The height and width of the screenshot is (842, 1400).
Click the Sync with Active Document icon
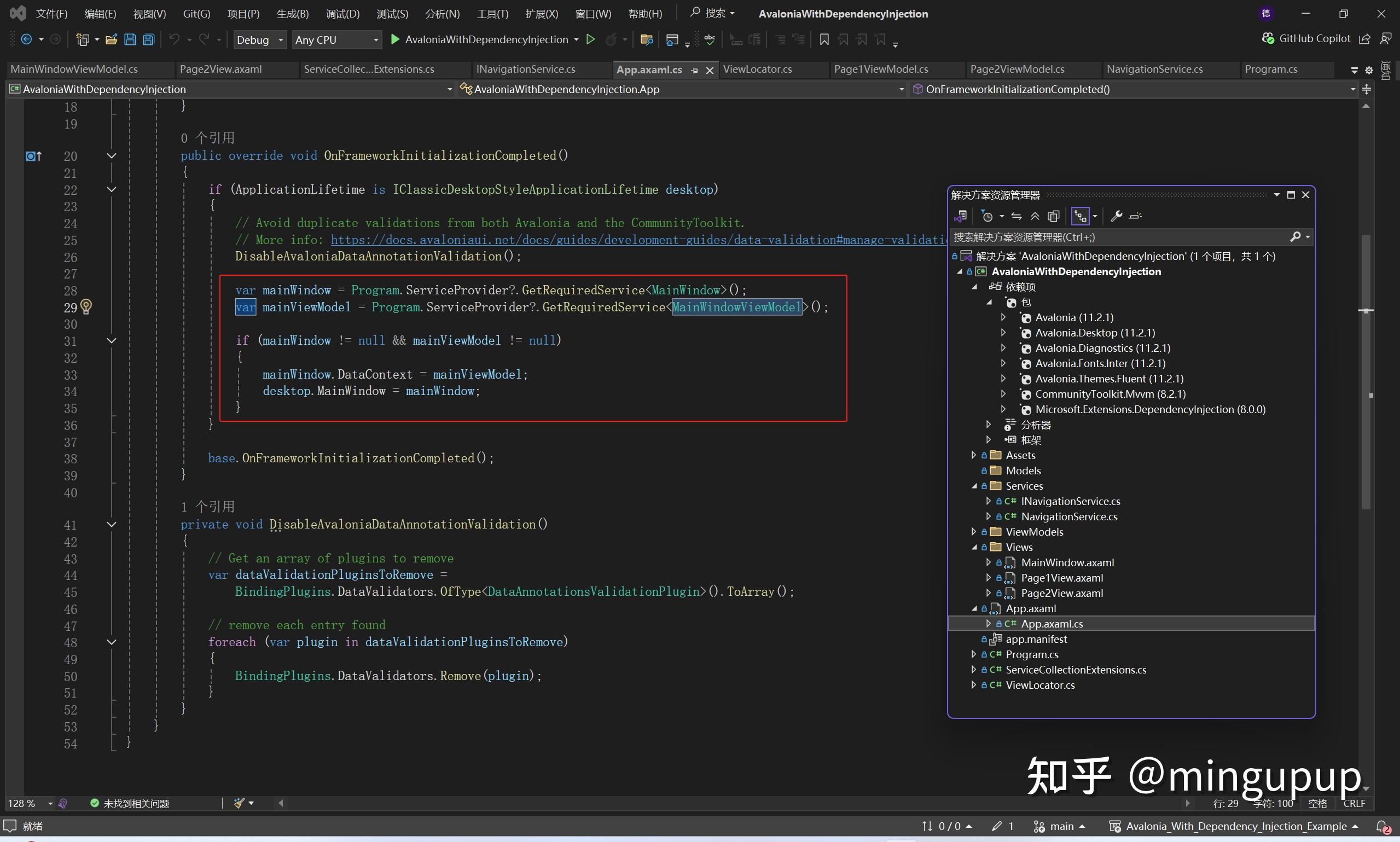coord(1016,216)
